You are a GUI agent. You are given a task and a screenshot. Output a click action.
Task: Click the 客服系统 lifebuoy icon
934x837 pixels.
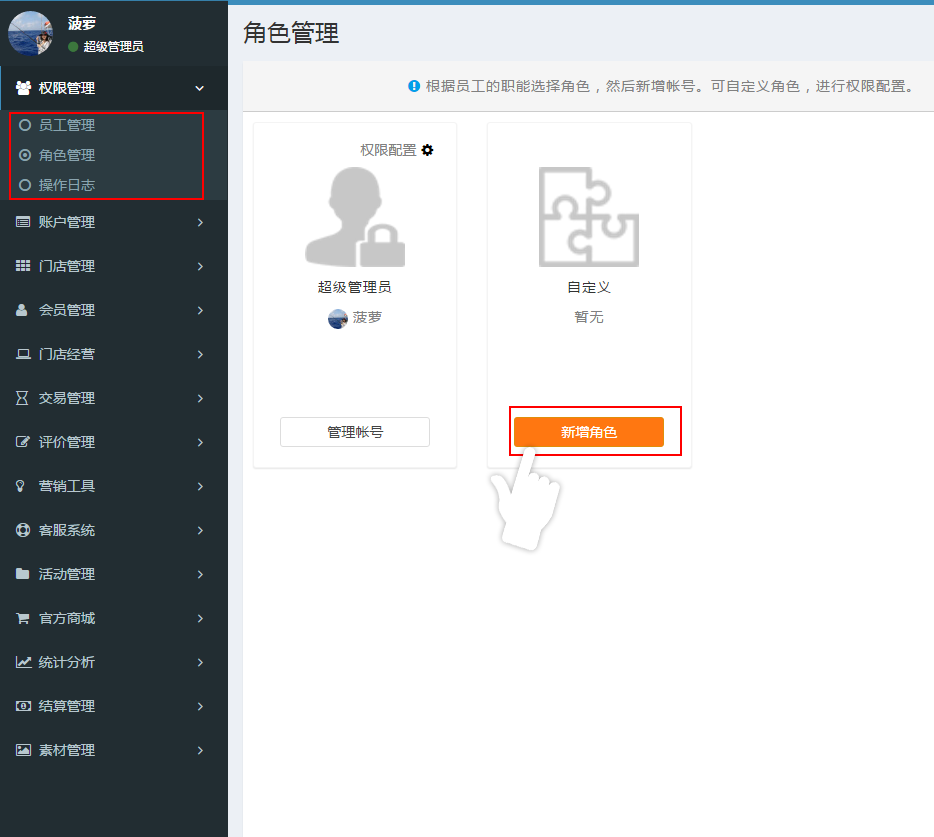23,530
